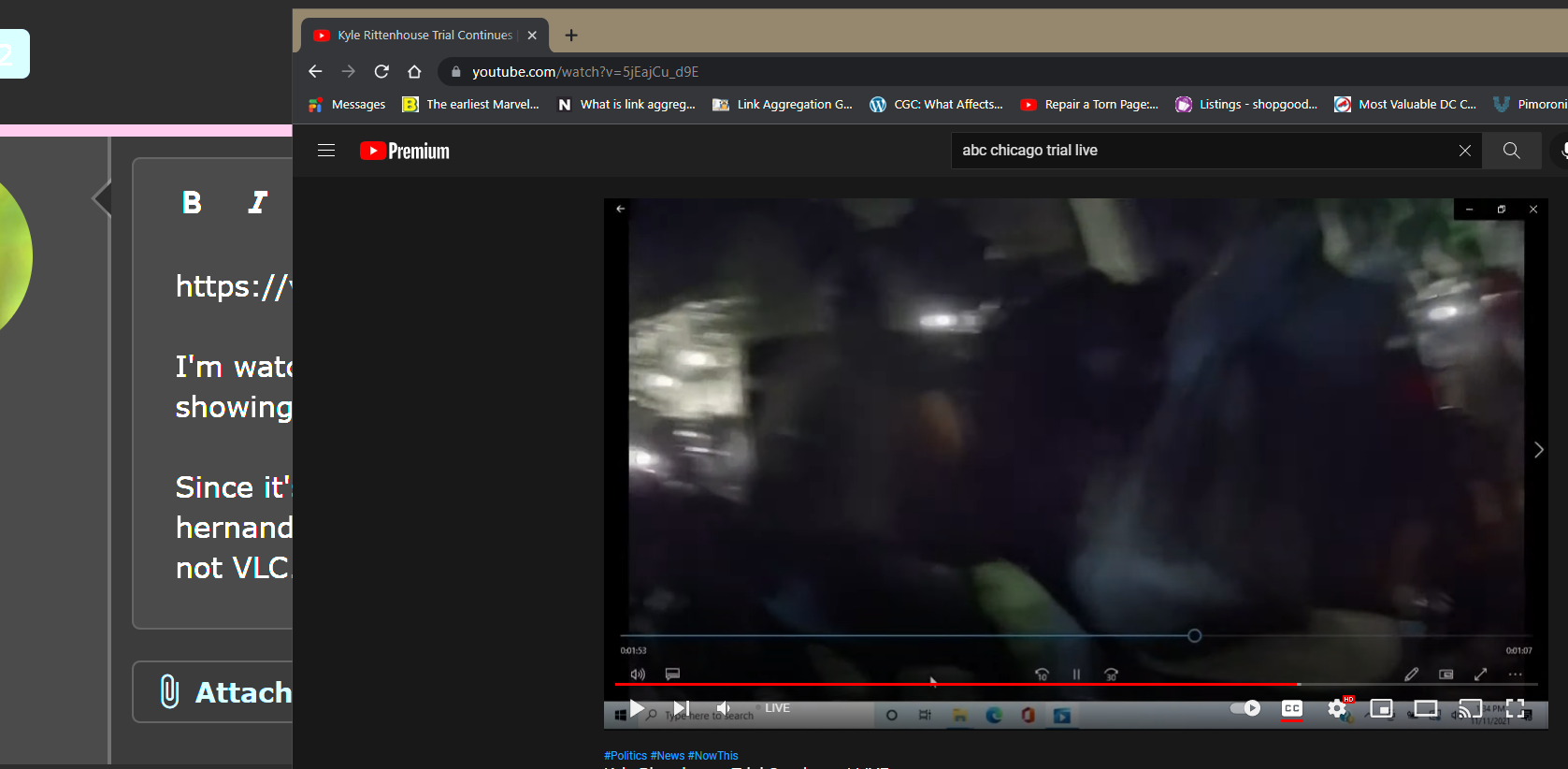
Task: Clear the abc chicago trial live search
Action: point(1465,151)
